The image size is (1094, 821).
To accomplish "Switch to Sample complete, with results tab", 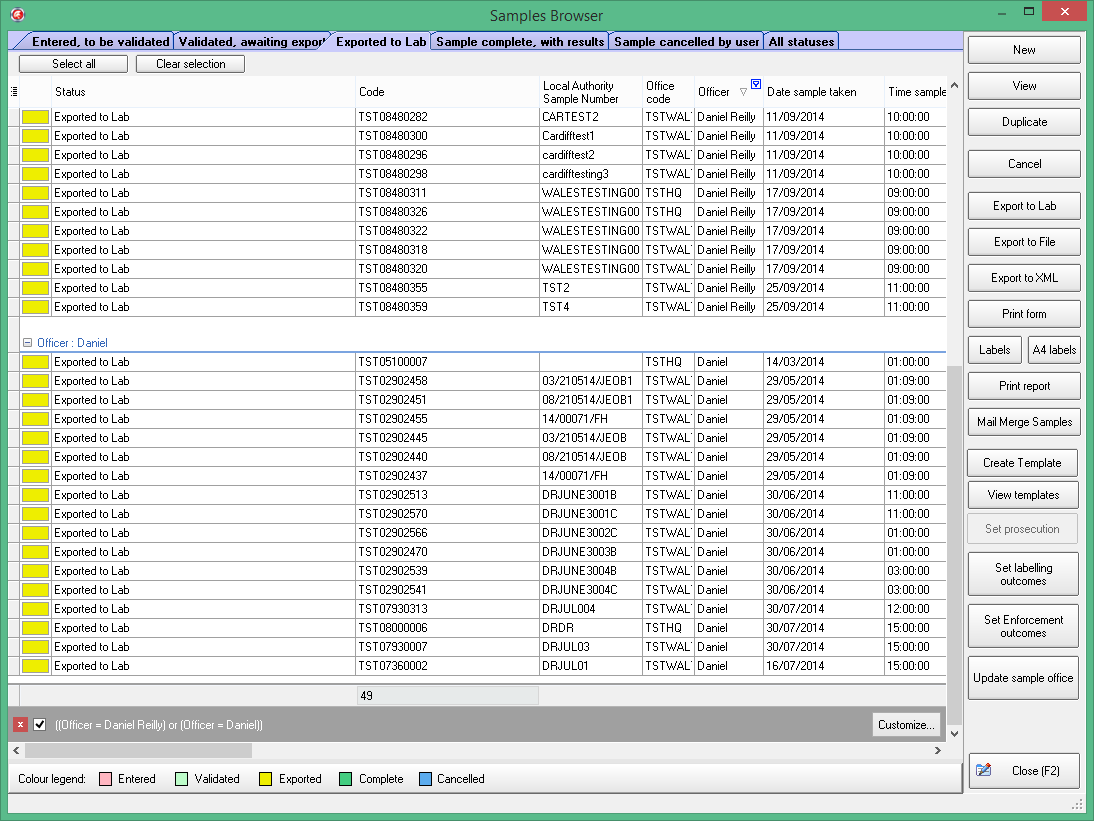I will [520, 42].
